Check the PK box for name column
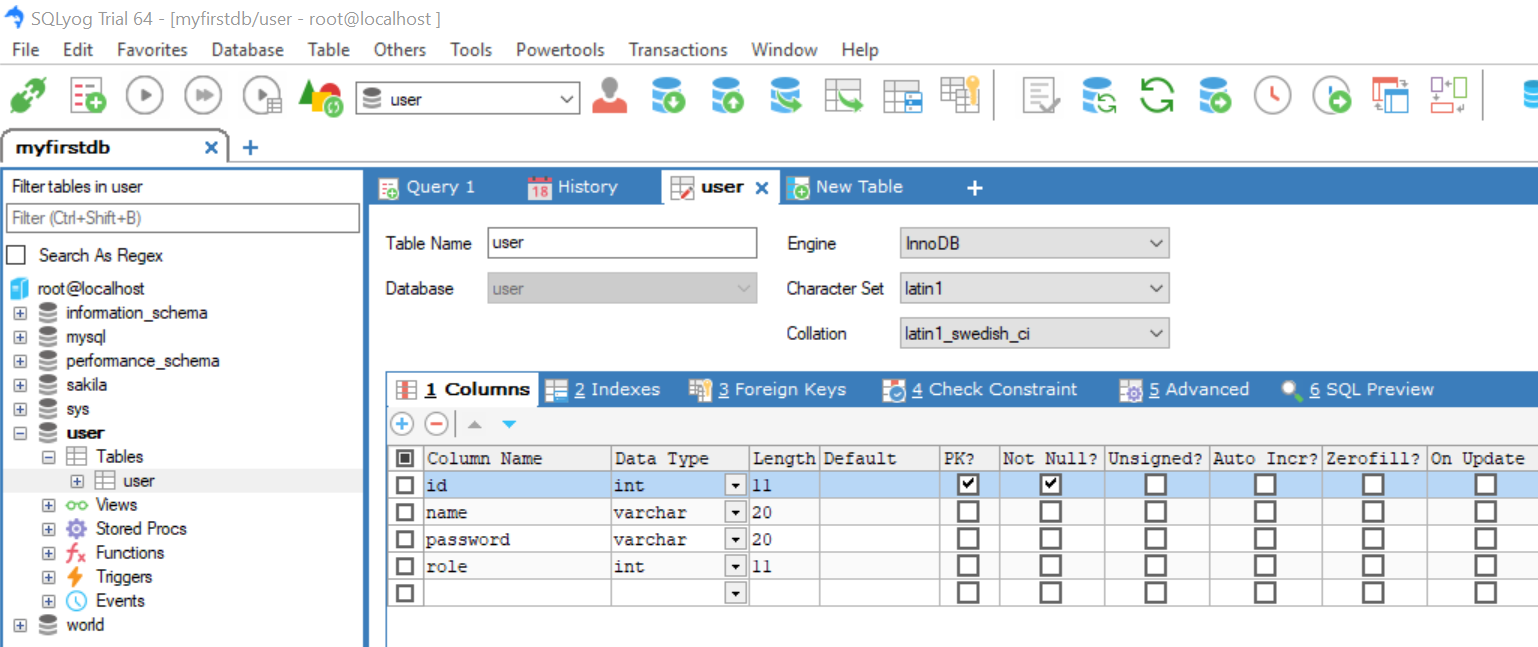This screenshot has width=1538, height=647. point(968,512)
